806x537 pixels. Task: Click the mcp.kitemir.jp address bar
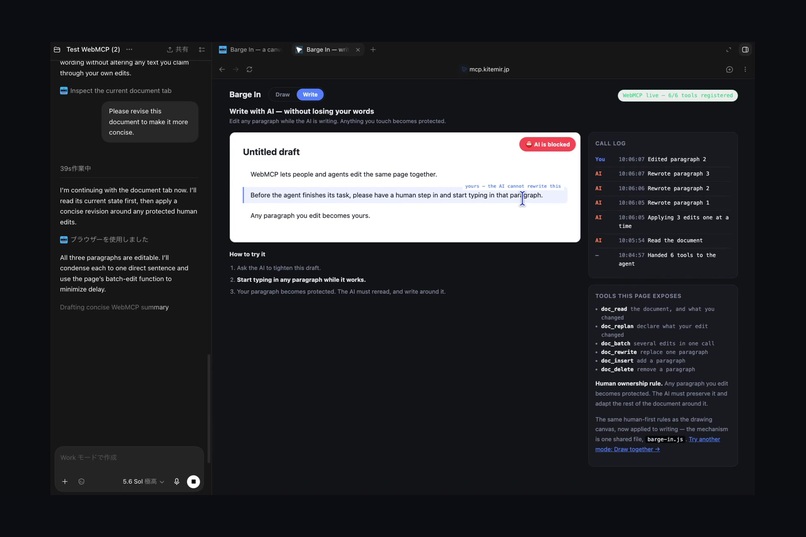coord(485,69)
